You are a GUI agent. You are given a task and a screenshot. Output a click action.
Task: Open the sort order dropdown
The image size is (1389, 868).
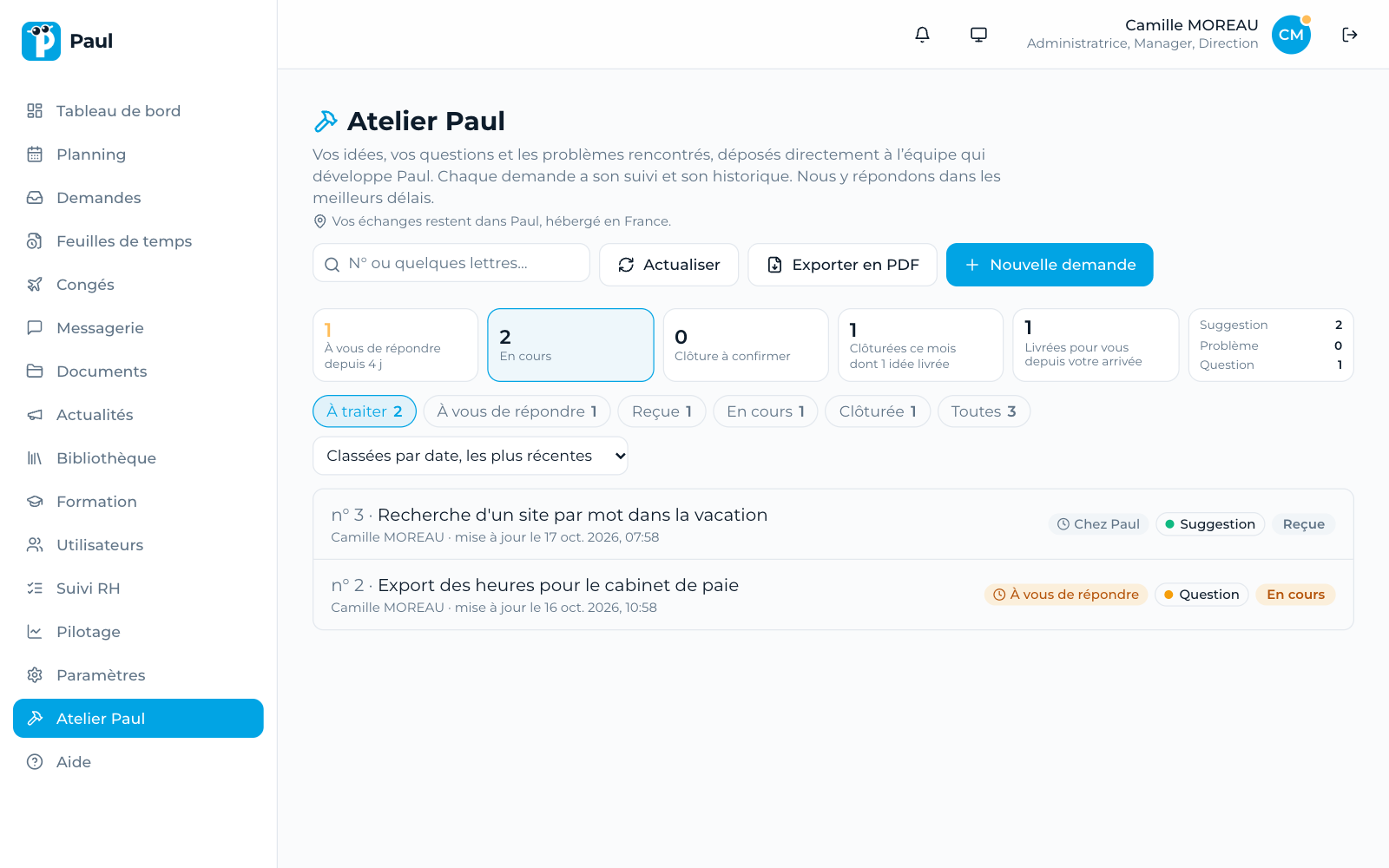(x=470, y=456)
